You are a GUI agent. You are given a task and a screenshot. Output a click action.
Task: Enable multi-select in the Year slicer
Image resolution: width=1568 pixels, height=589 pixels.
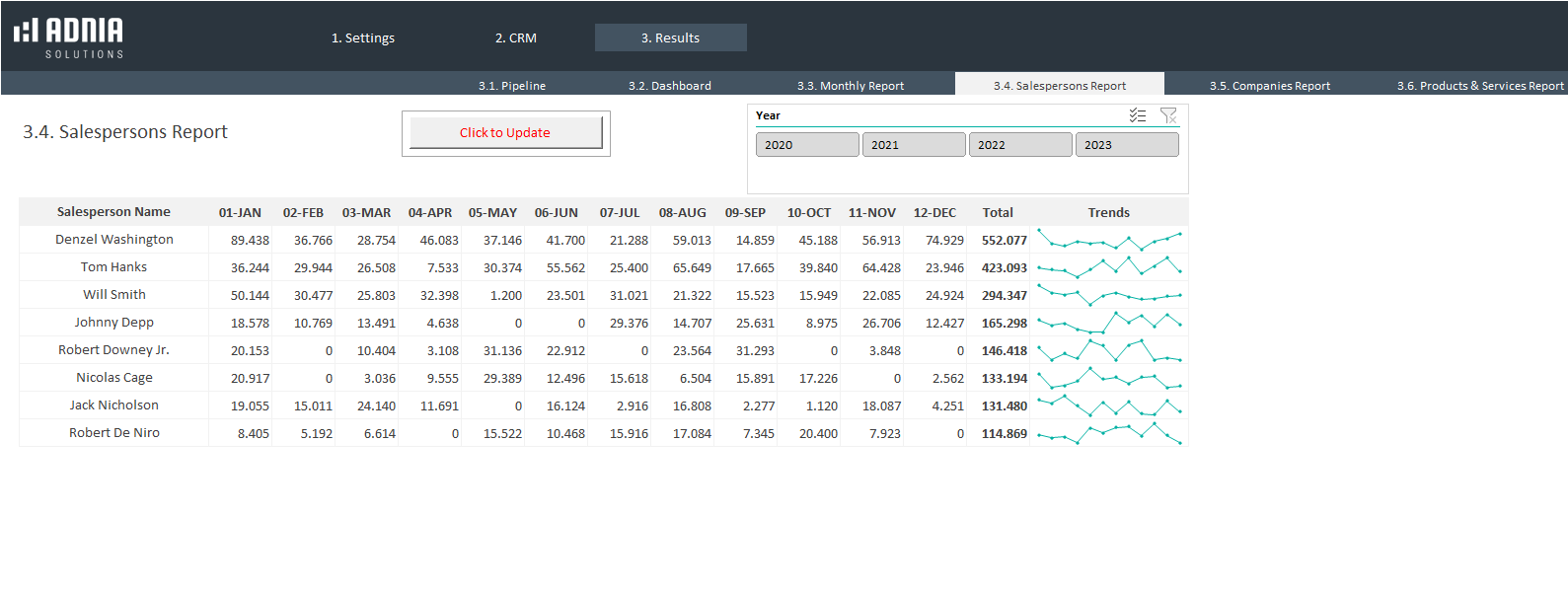pos(1137,115)
